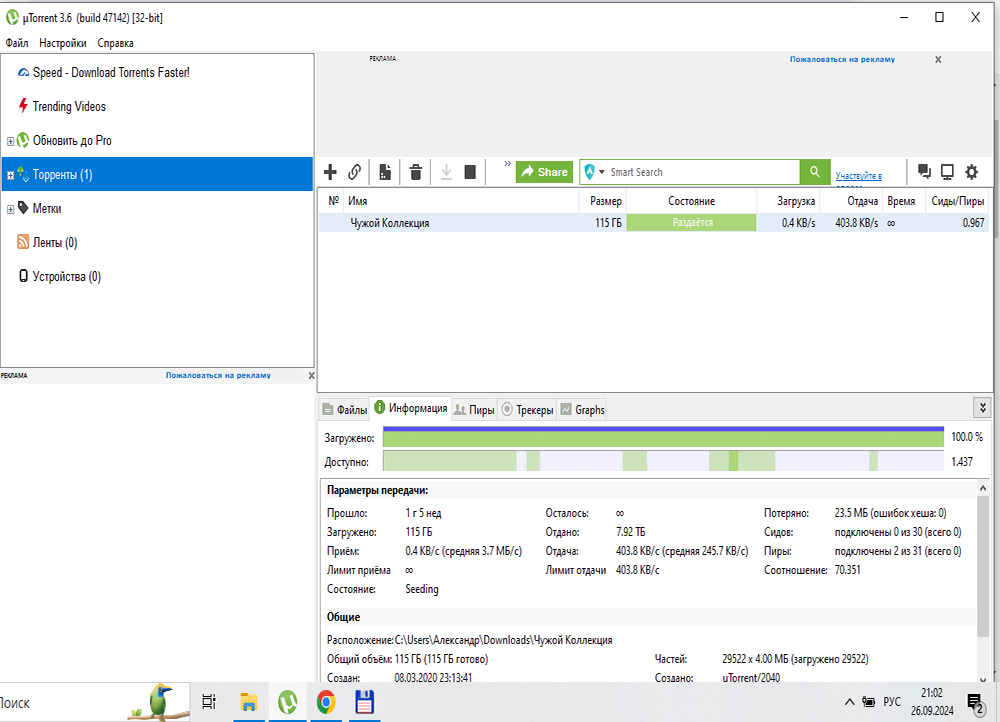Select Устройства (0) in sidebar
Screen dimensions: 1000x722
point(66,276)
